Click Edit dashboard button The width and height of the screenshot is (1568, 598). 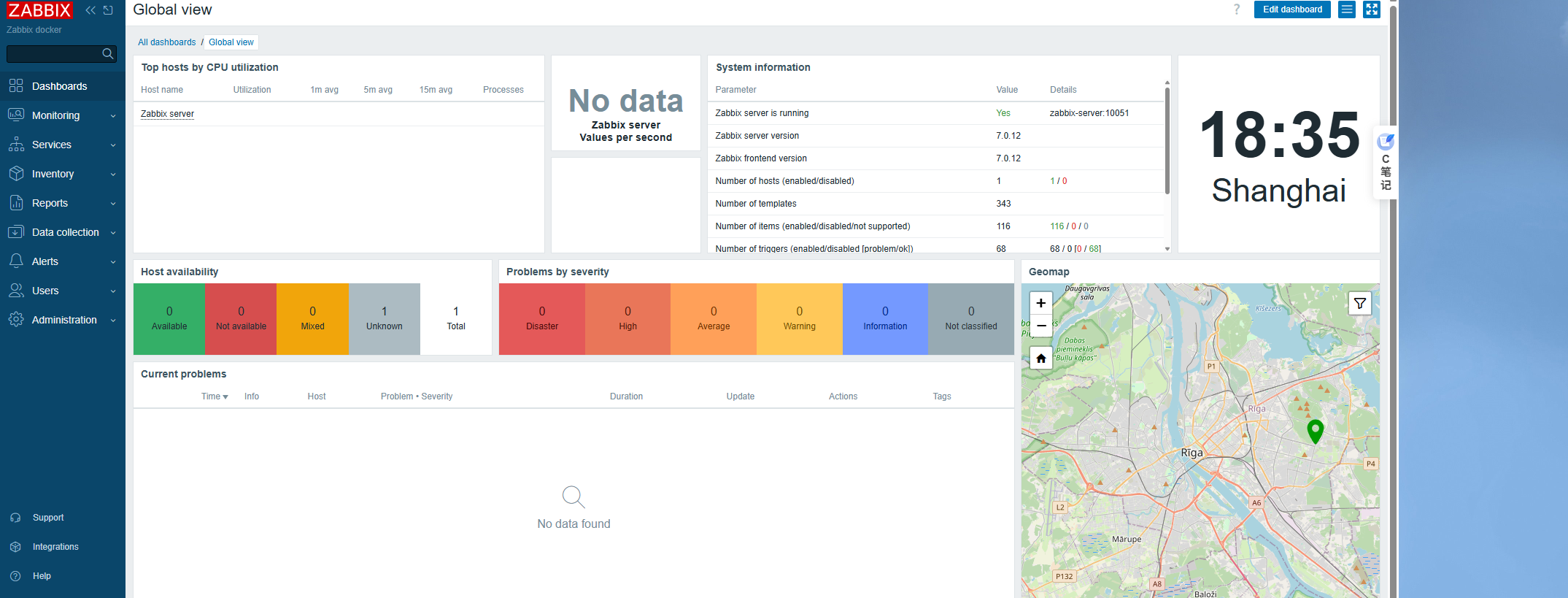pos(1292,9)
